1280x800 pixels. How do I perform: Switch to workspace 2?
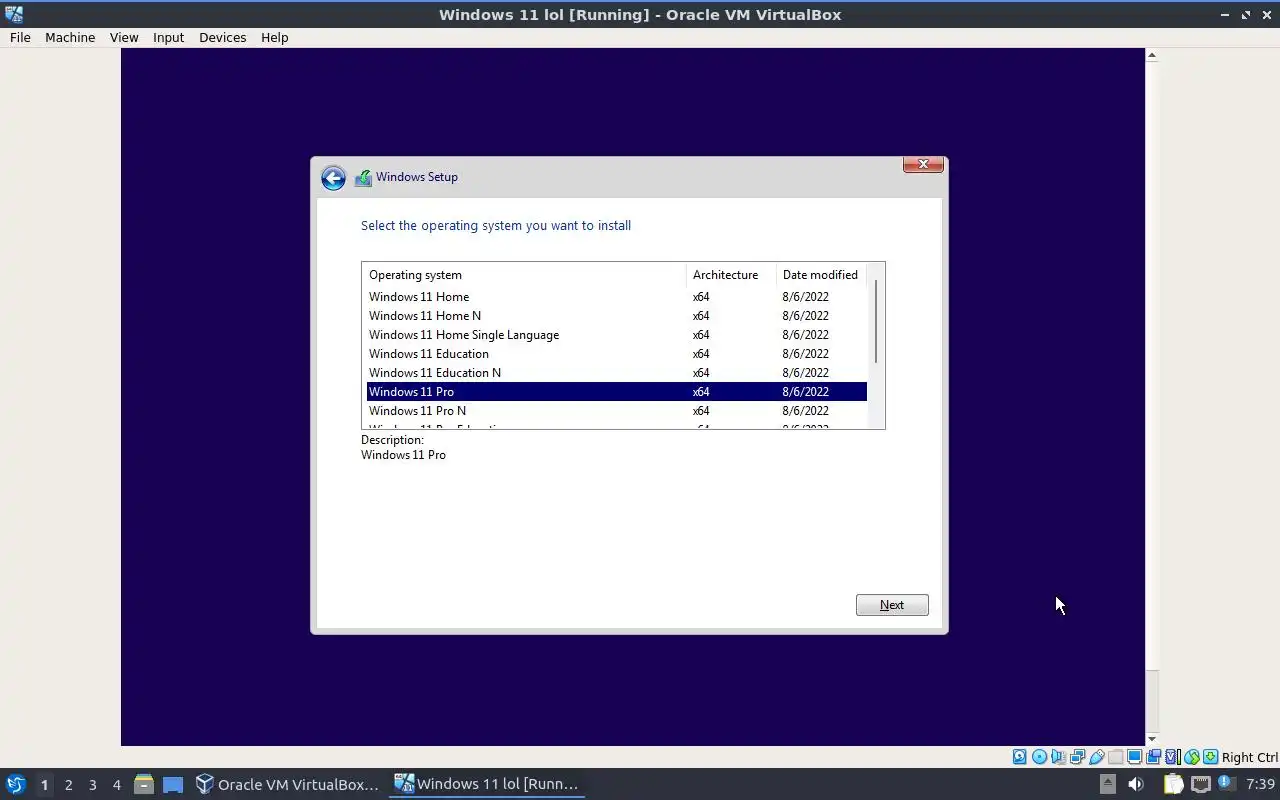tap(68, 785)
